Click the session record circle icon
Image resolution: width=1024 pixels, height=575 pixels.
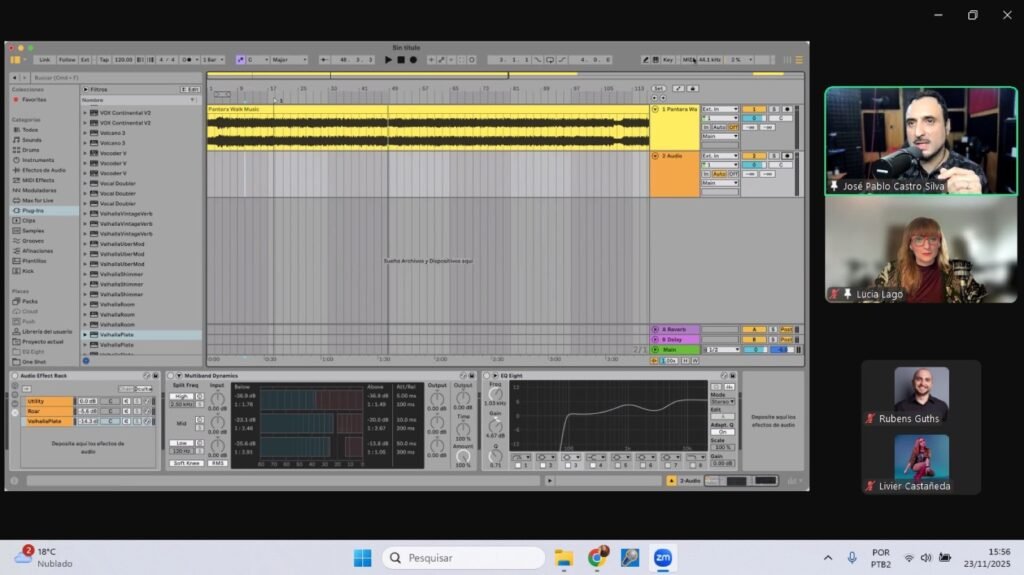pyautogui.click(x=472, y=59)
